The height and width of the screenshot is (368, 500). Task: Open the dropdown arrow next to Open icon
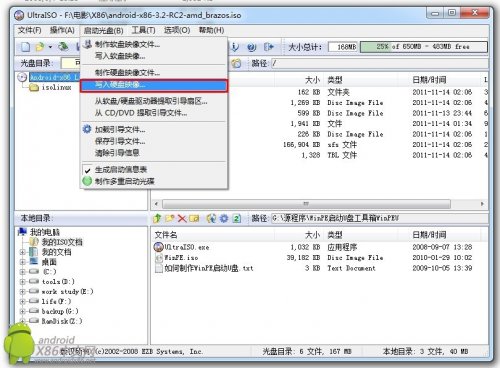[50, 47]
